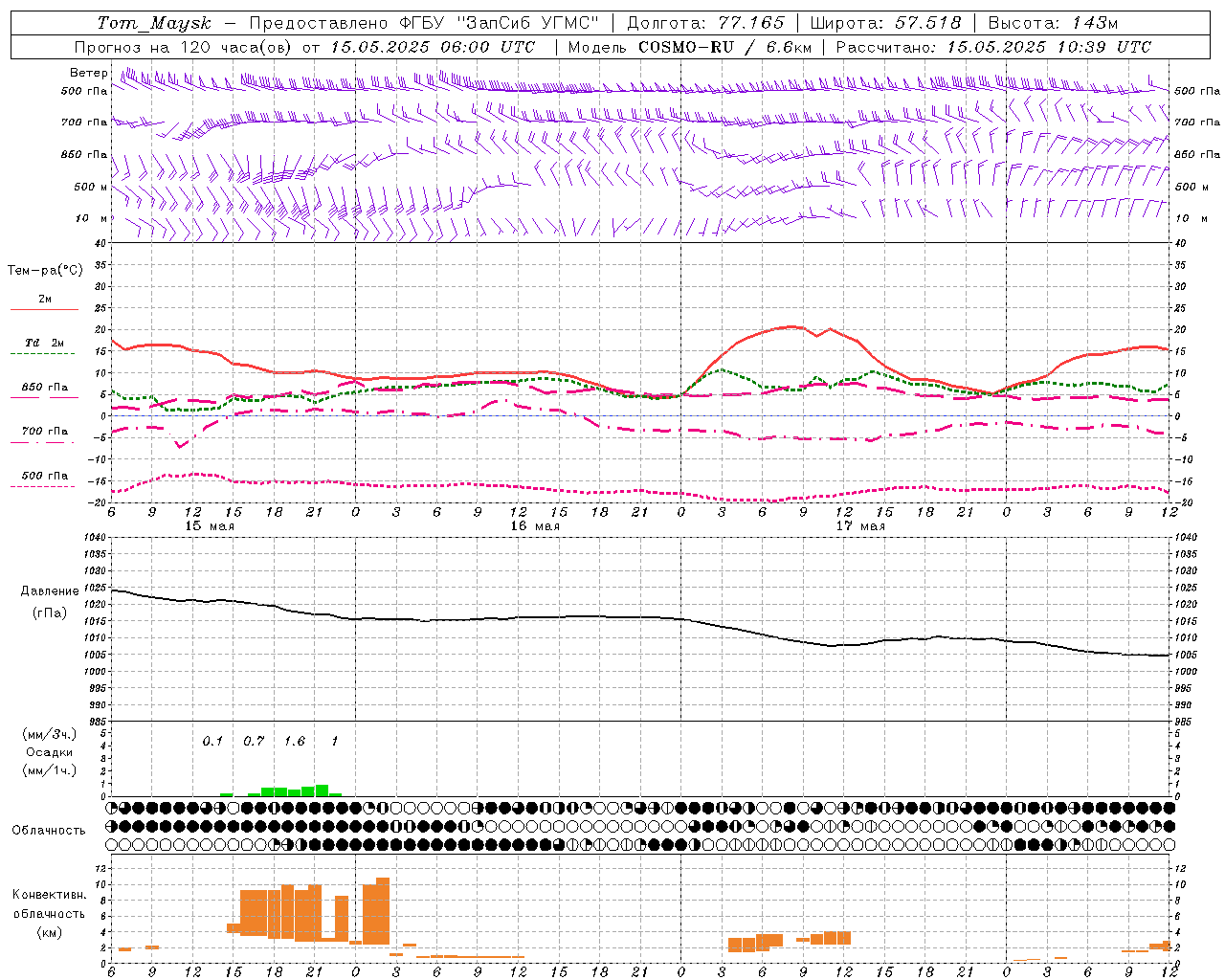Click the '16 мая' date label

tap(535, 526)
